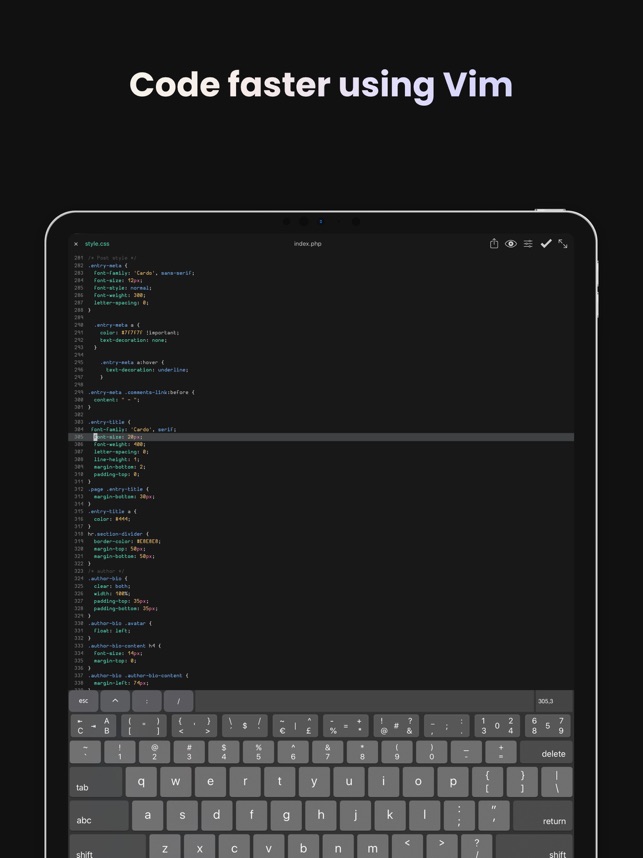This screenshot has height=858, width=643.
Task: Focus the Vim command input bar
Action: [364, 701]
